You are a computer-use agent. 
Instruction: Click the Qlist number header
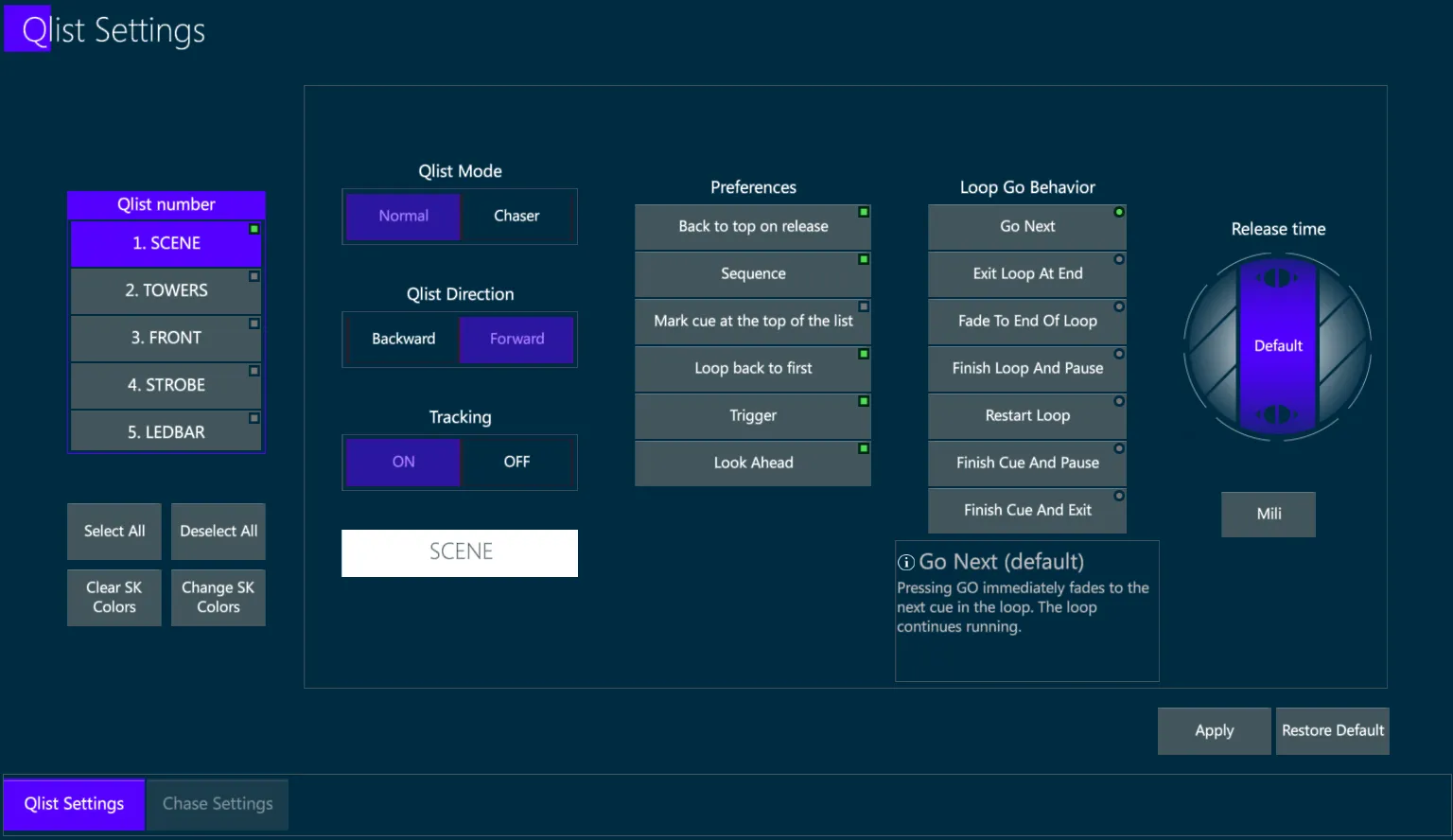(166, 204)
